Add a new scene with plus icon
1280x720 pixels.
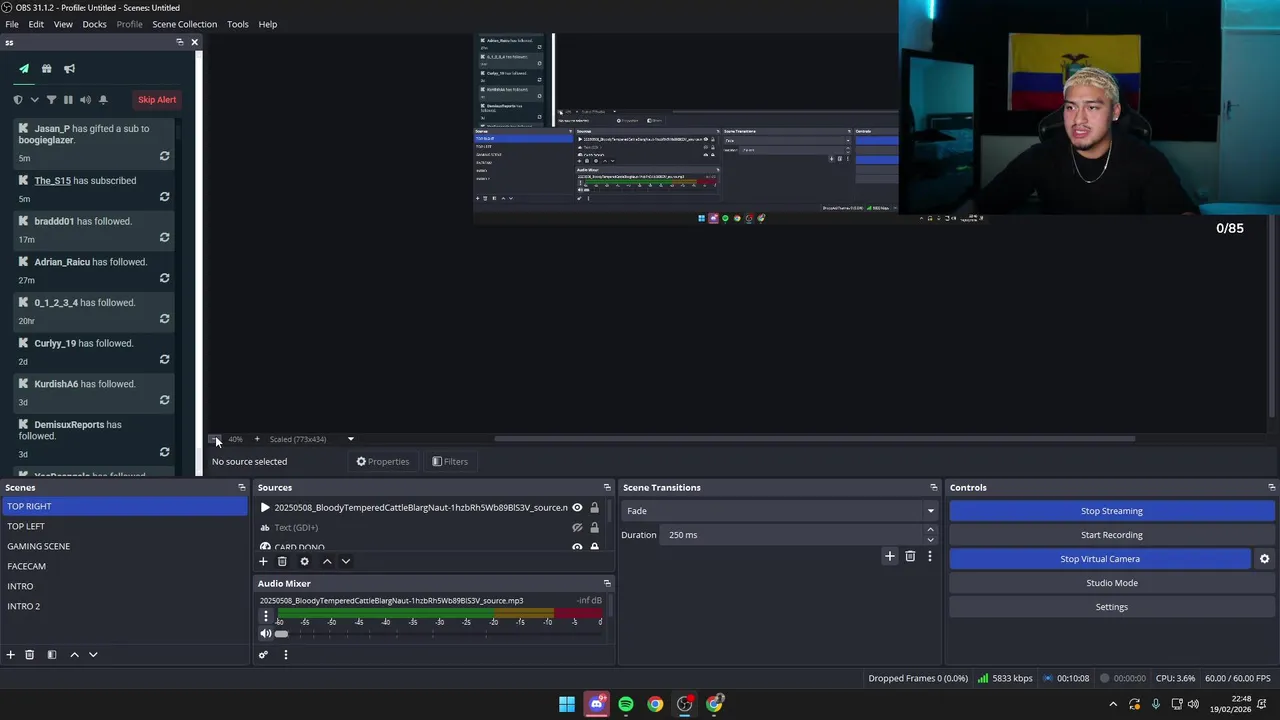[11, 655]
